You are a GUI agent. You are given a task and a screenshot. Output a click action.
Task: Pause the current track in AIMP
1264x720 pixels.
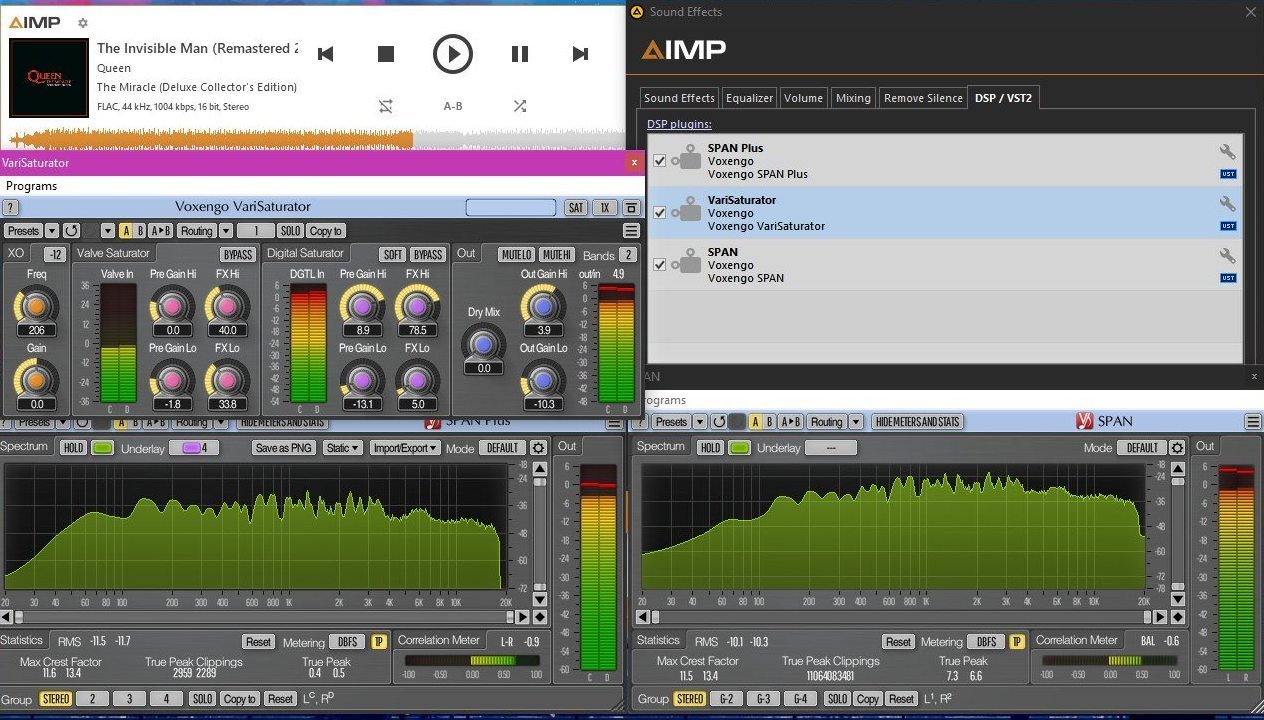(x=520, y=54)
